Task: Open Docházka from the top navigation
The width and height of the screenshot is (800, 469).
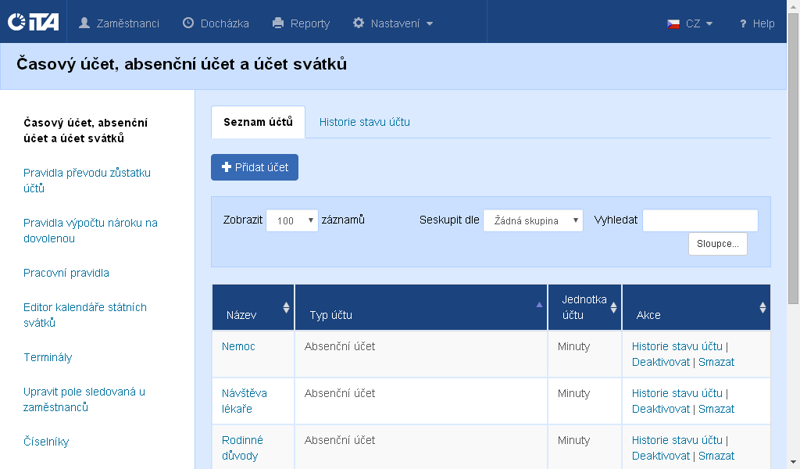Action: [x=216, y=22]
